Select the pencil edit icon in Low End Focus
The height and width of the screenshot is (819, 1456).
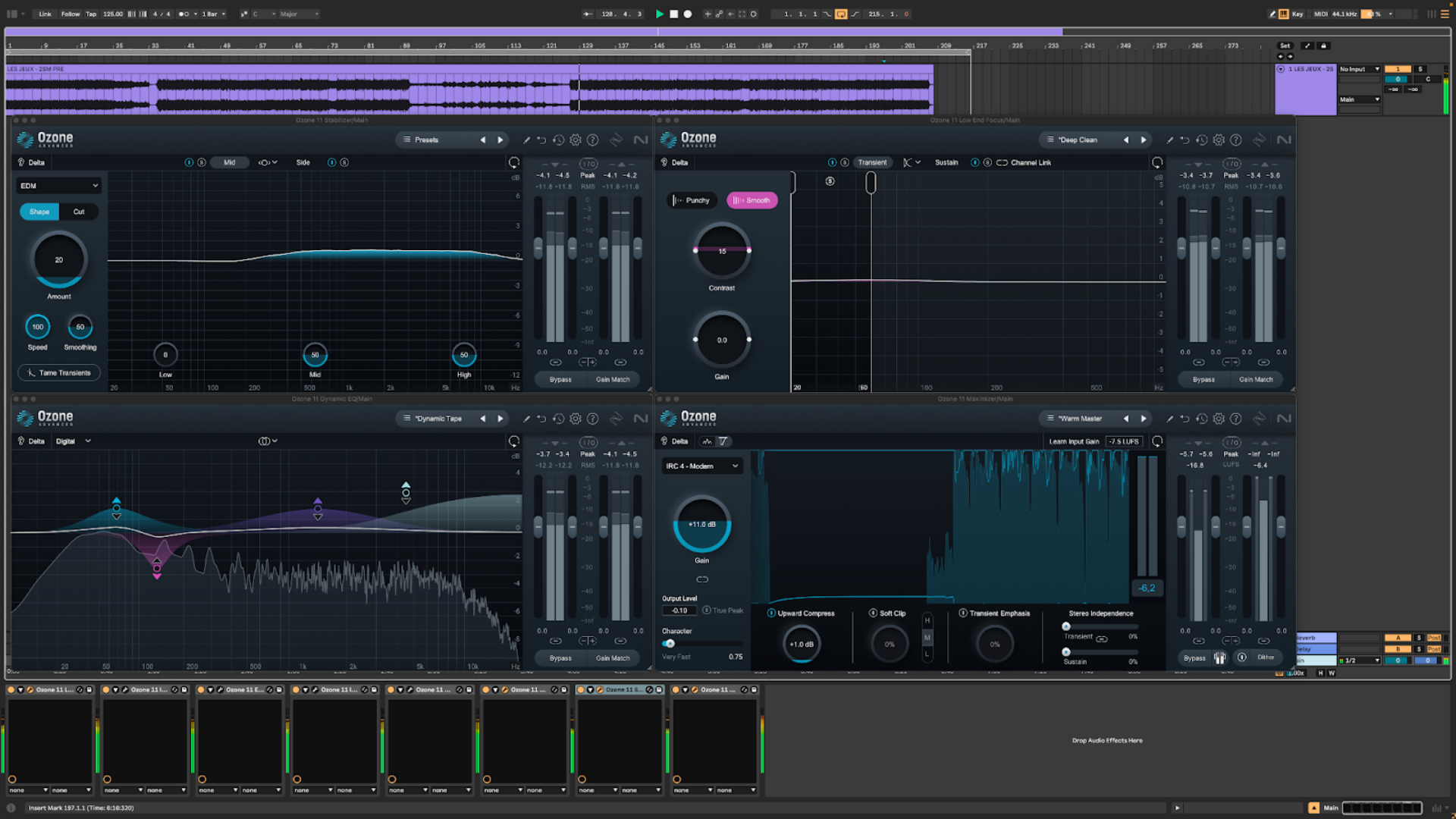pos(1169,140)
